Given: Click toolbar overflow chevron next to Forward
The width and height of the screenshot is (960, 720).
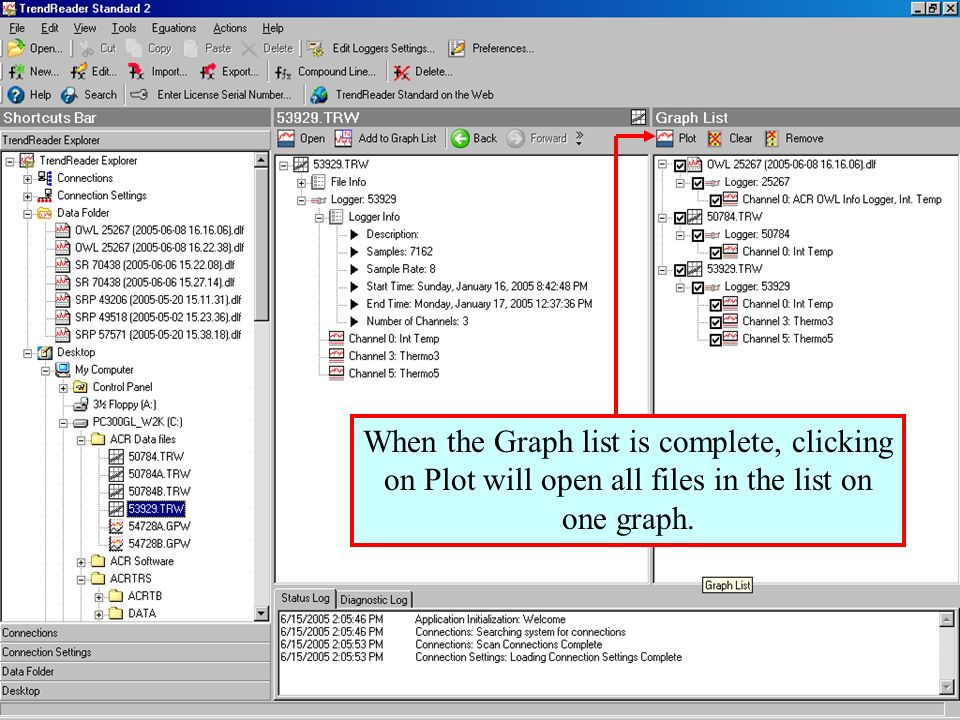Looking at the screenshot, I should point(579,138).
